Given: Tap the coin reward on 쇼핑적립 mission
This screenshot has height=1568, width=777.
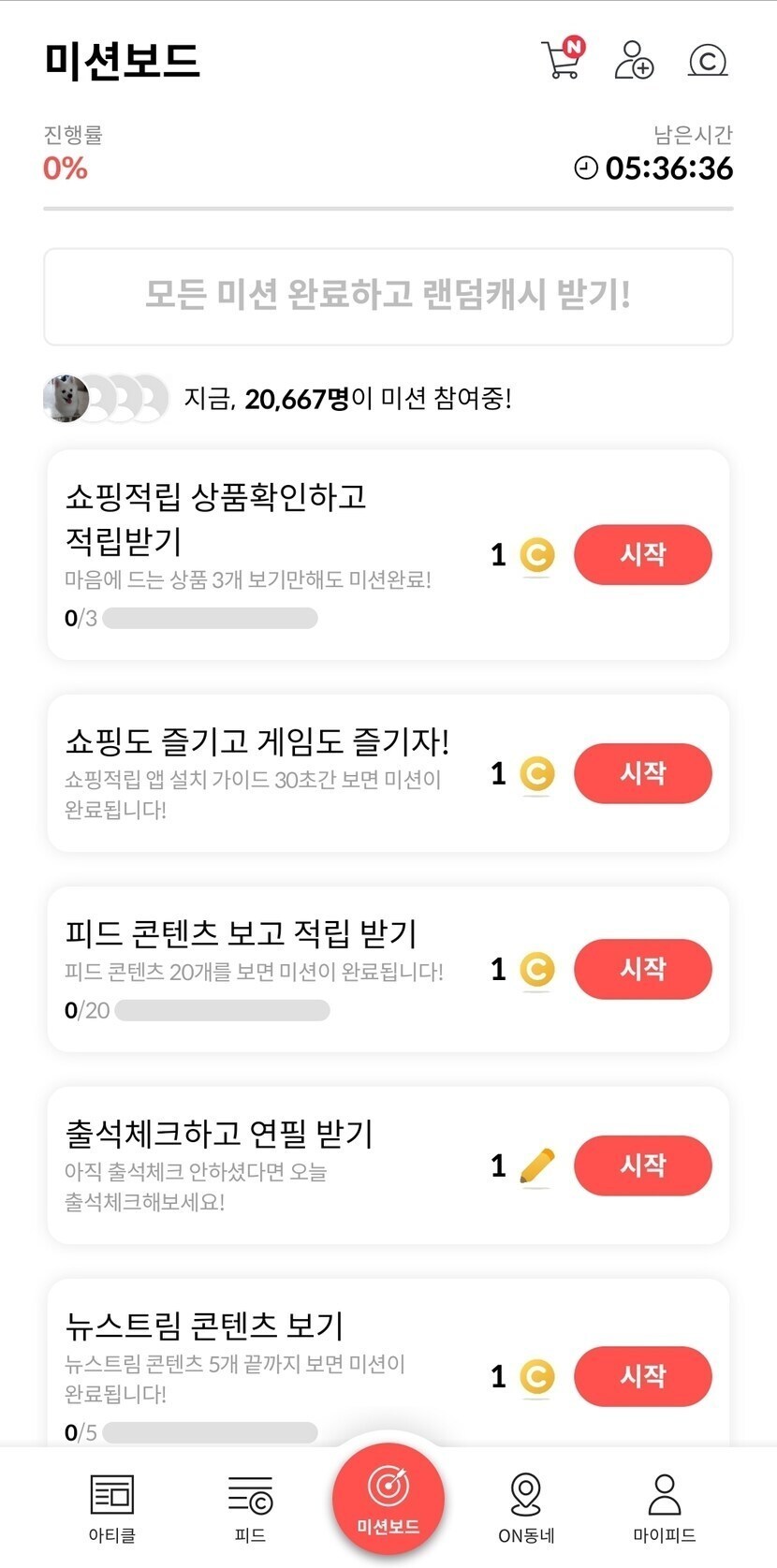Looking at the screenshot, I should coord(536,555).
